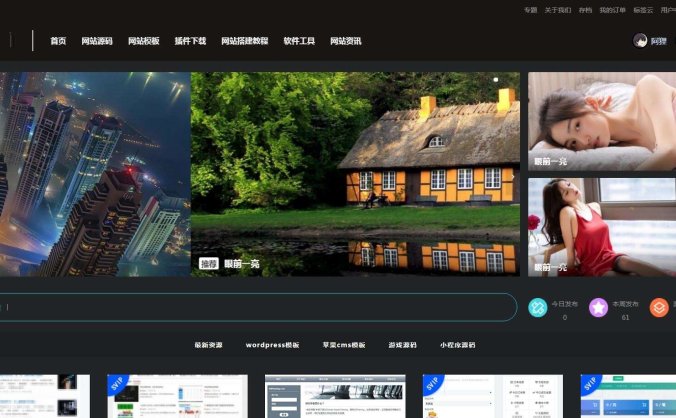Click the orange stats icon at right edge
This screenshot has width=676, height=418.
tap(659, 307)
